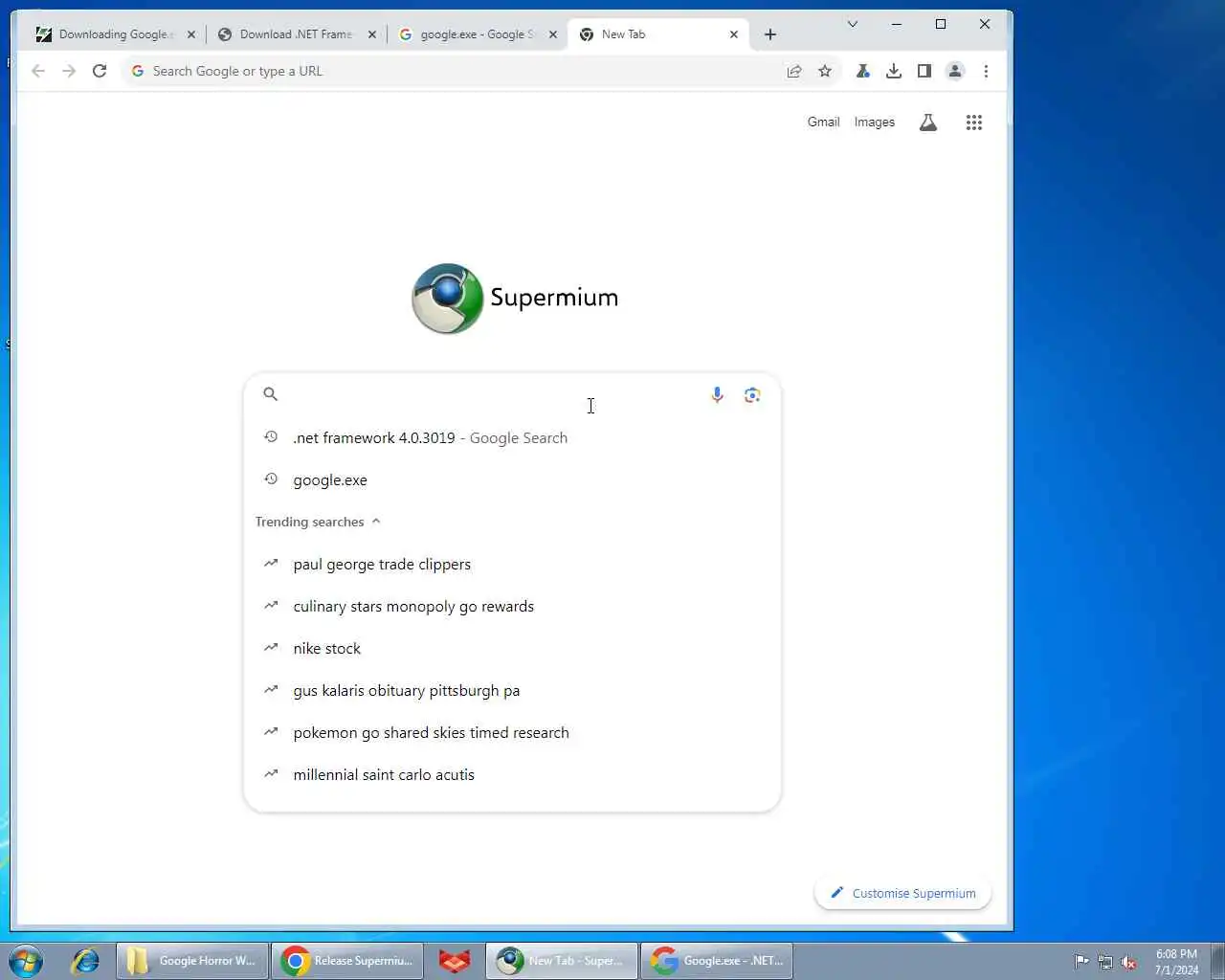Search by image with the lens icon

click(752, 395)
